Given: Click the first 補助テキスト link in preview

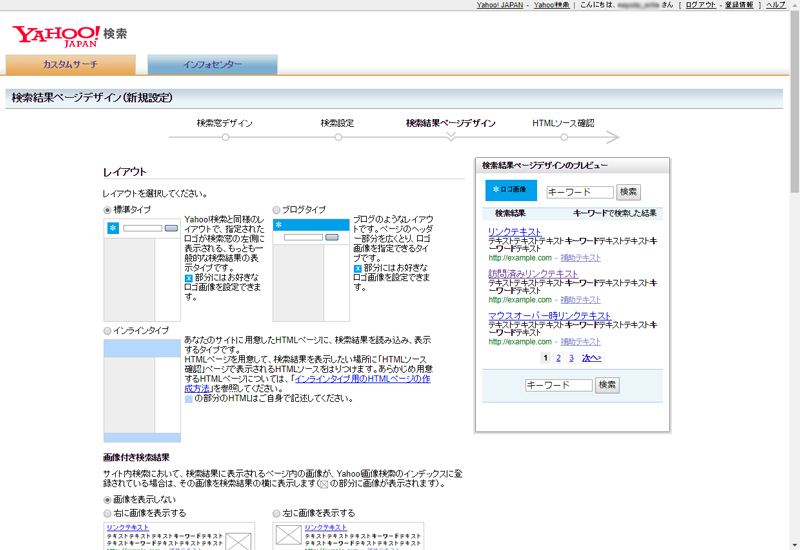Looking at the screenshot, I should 581,258.
